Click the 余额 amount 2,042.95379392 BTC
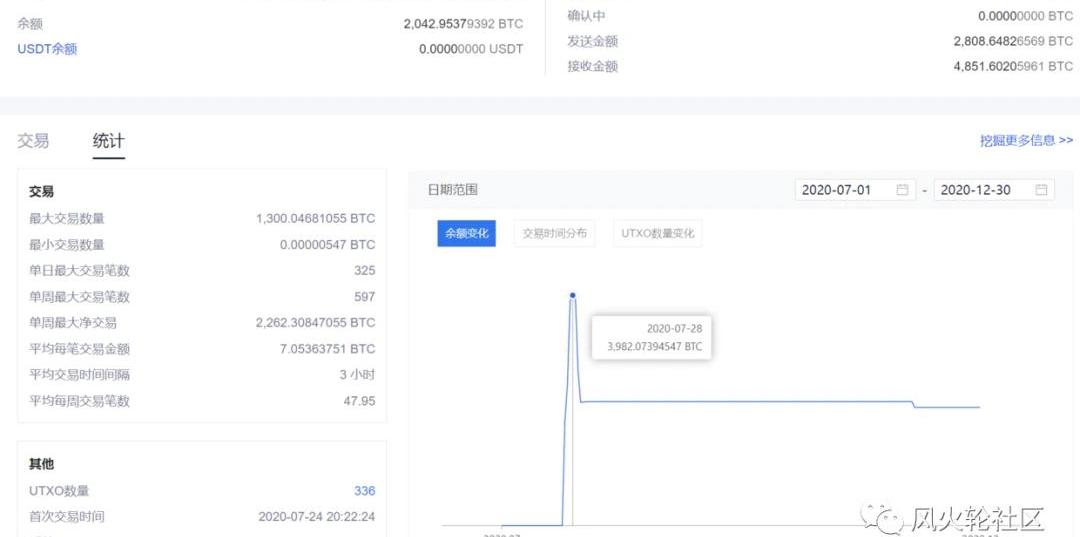 (463, 23)
